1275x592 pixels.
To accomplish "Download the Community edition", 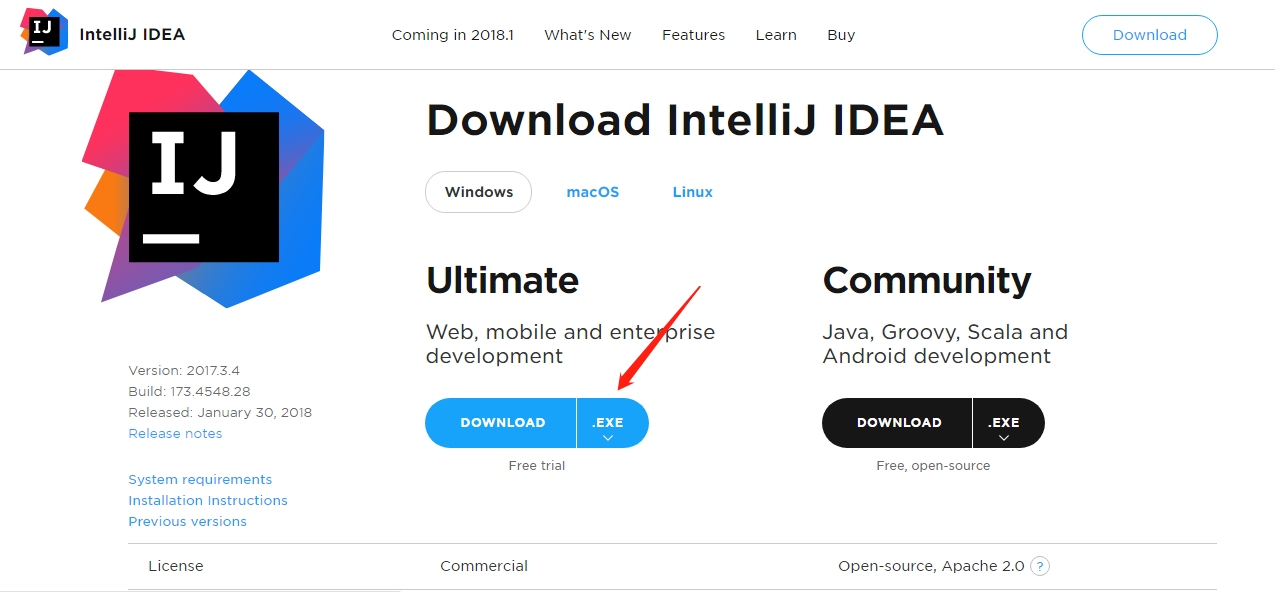I will point(898,423).
